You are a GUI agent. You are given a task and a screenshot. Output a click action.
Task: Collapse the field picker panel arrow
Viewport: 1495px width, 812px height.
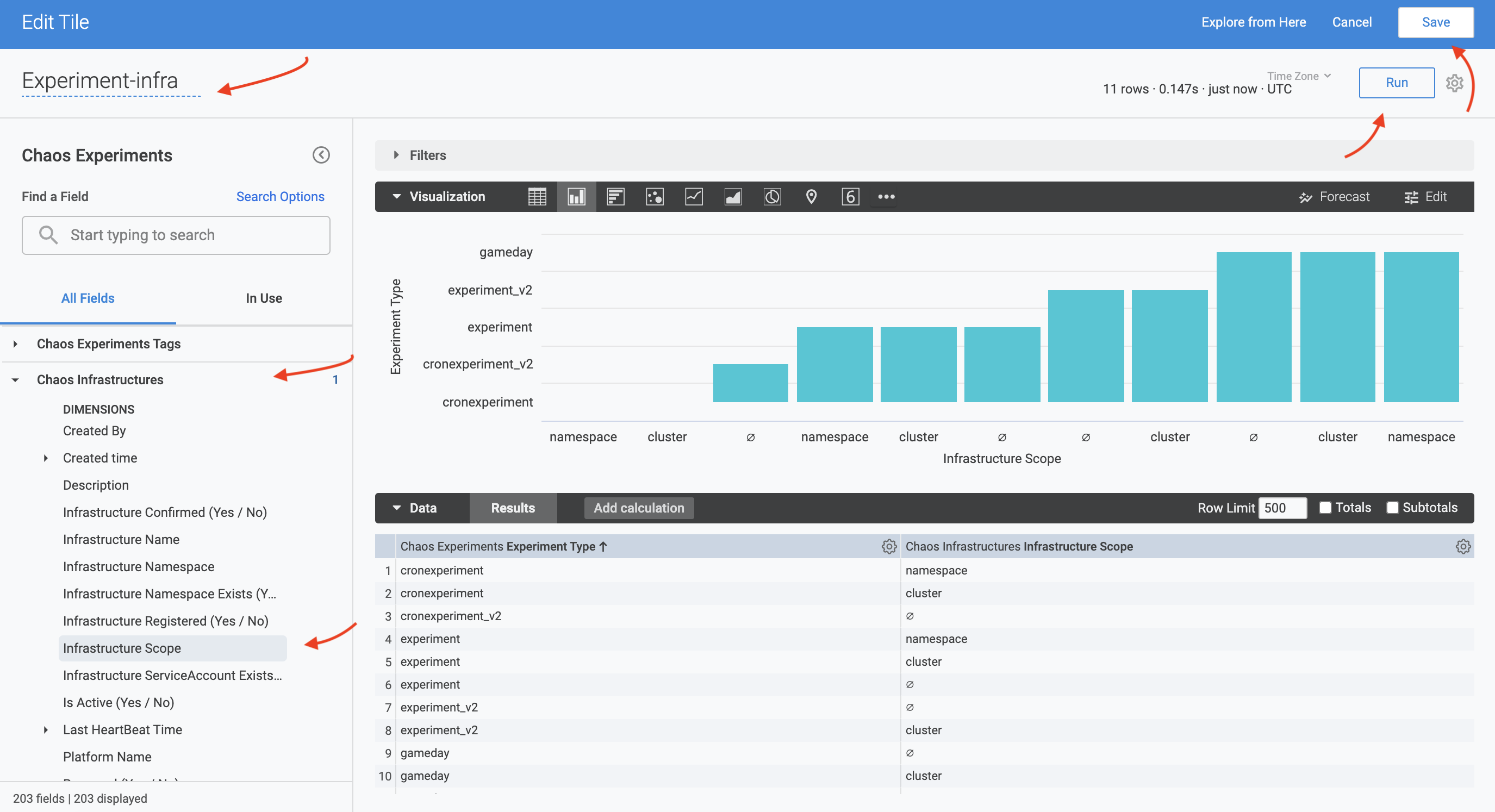pos(321,155)
